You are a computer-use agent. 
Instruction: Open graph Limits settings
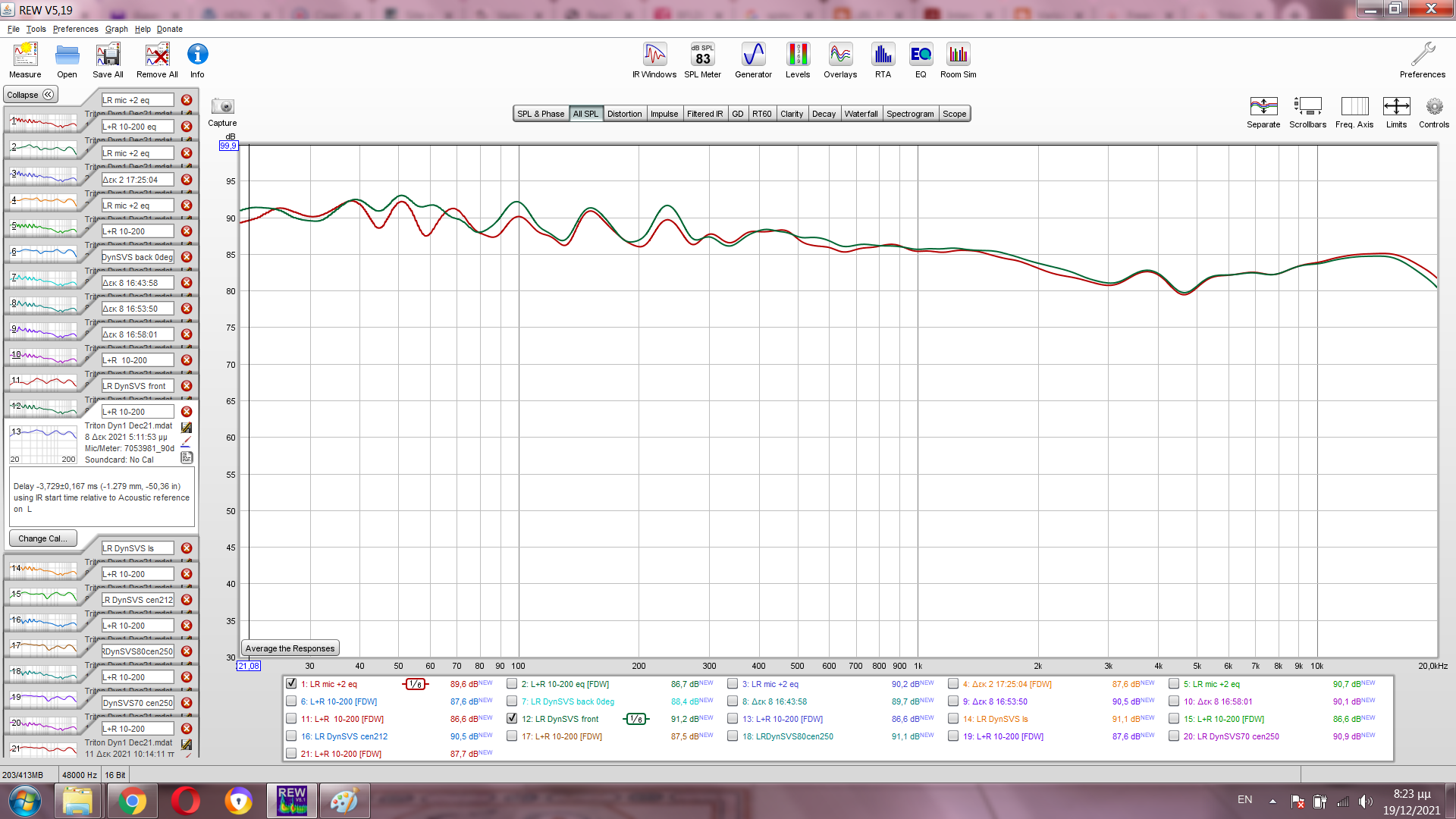(x=1396, y=107)
